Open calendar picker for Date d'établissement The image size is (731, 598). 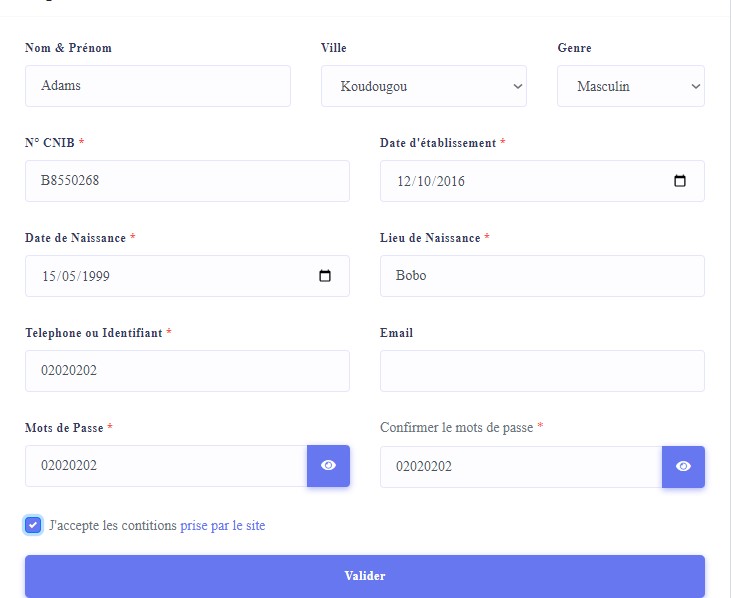pos(680,181)
